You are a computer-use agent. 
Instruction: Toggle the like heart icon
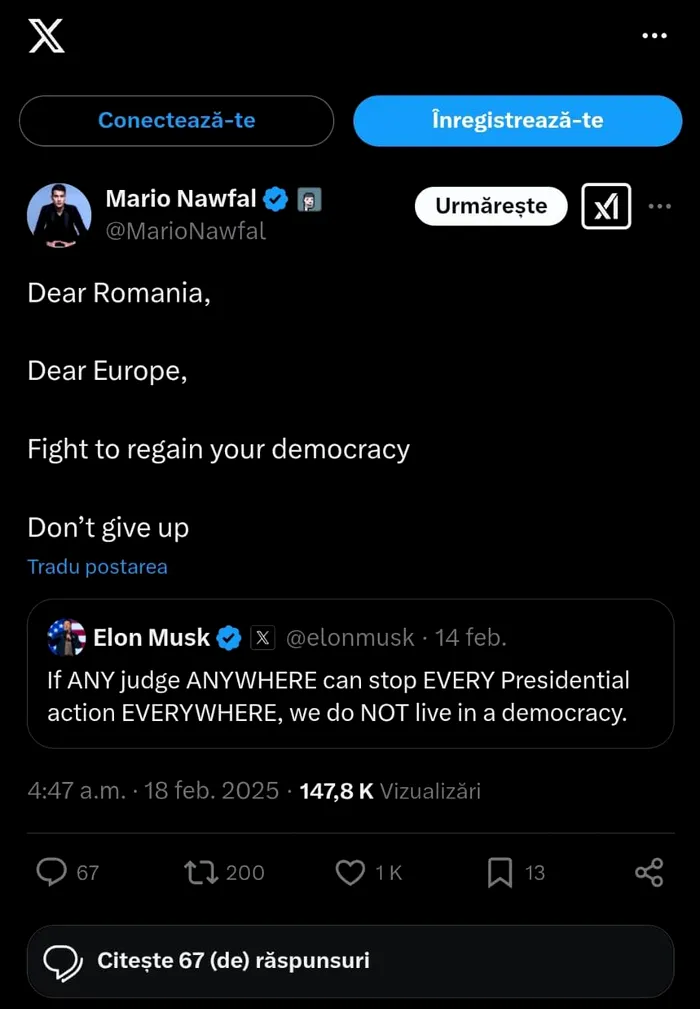[350, 872]
